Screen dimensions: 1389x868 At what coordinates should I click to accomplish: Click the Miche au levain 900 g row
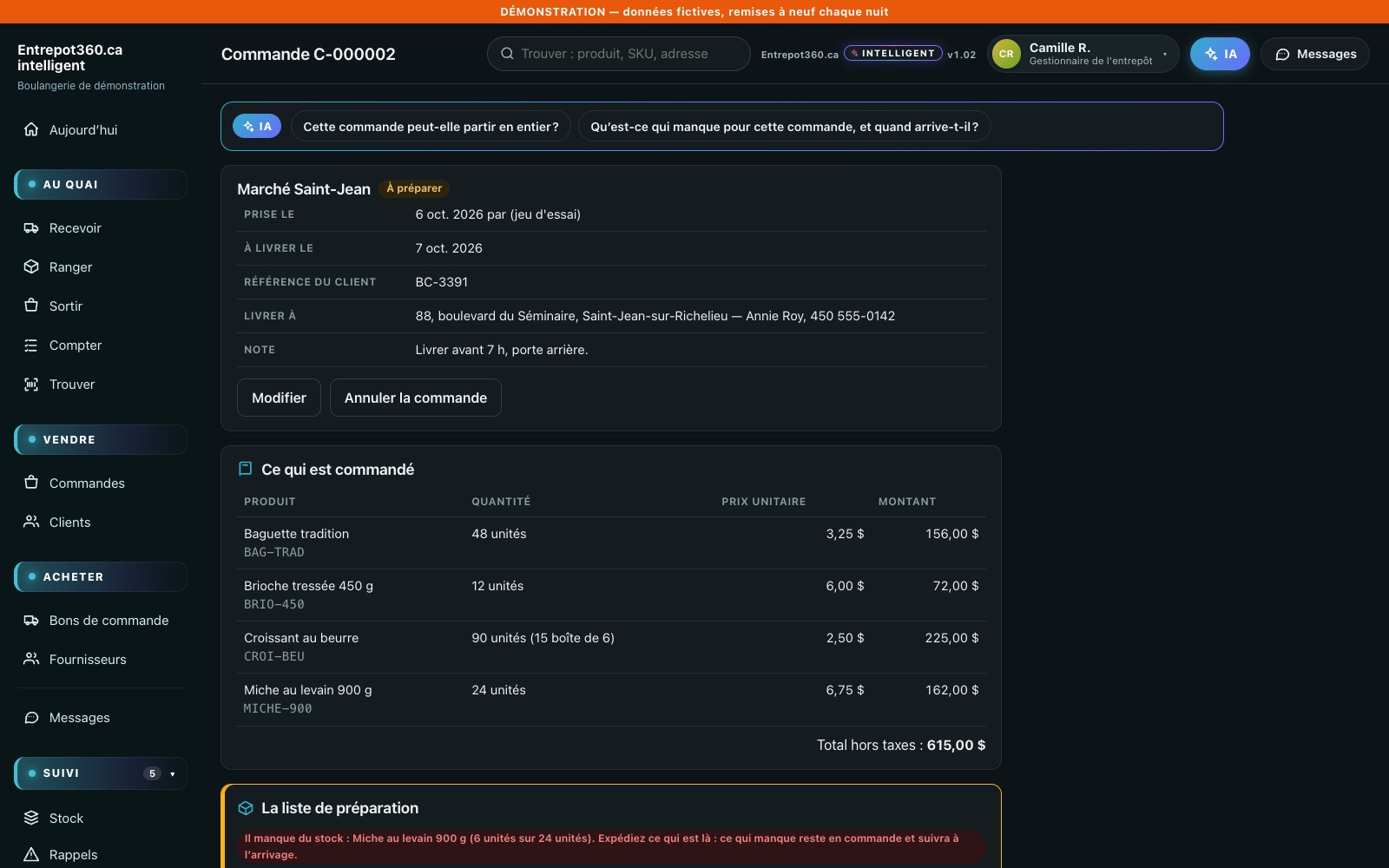tap(611, 699)
